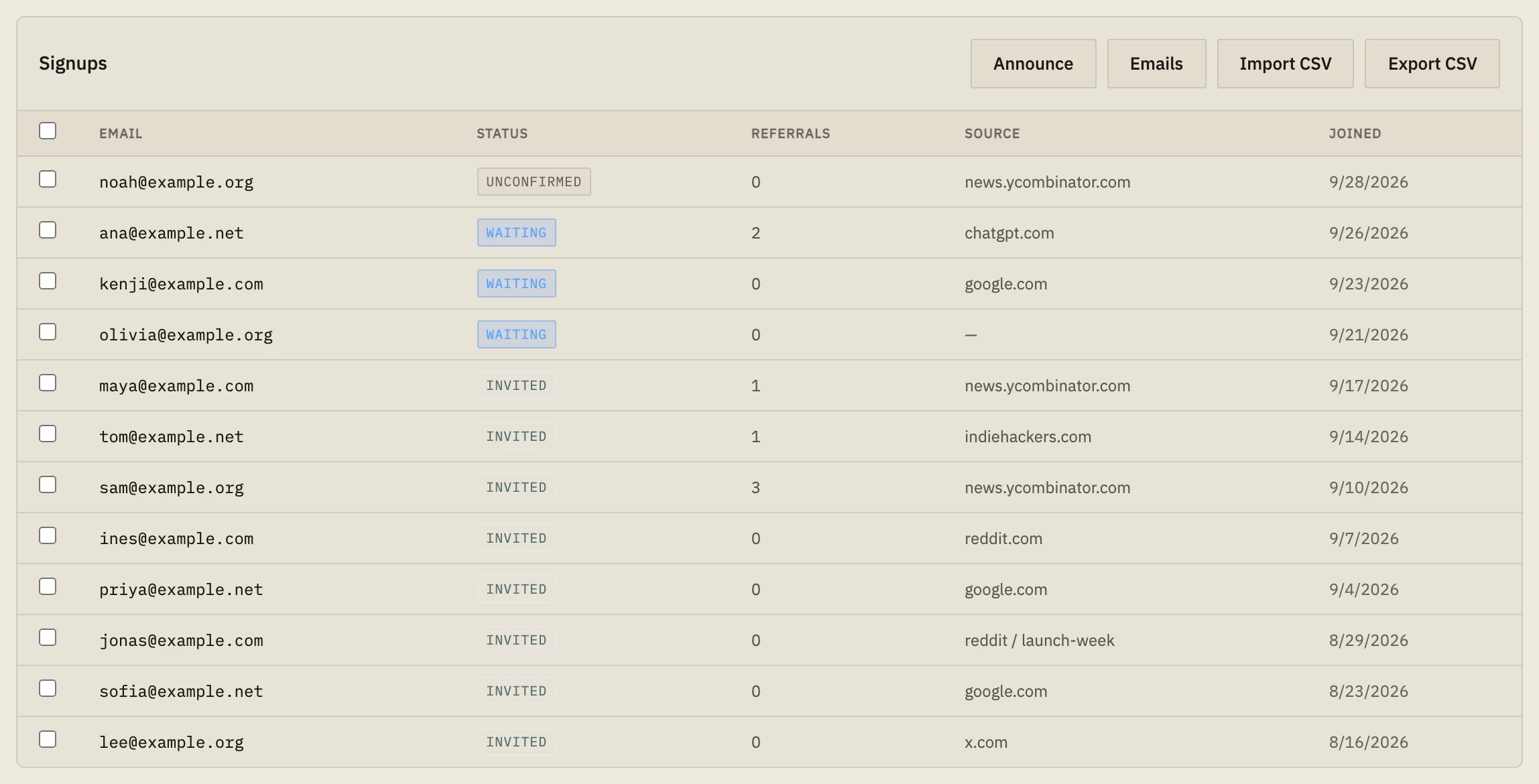This screenshot has width=1539, height=784.
Task: Click the reddit.com source cell
Action: [1003, 539]
